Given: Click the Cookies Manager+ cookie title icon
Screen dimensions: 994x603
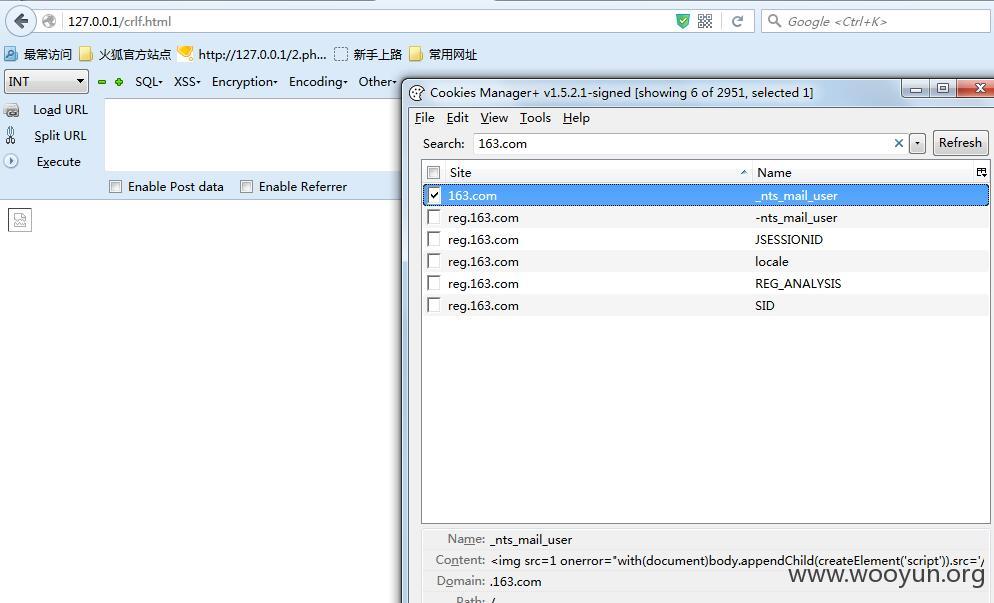Looking at the screenshot, I should (x=416, y=93).
